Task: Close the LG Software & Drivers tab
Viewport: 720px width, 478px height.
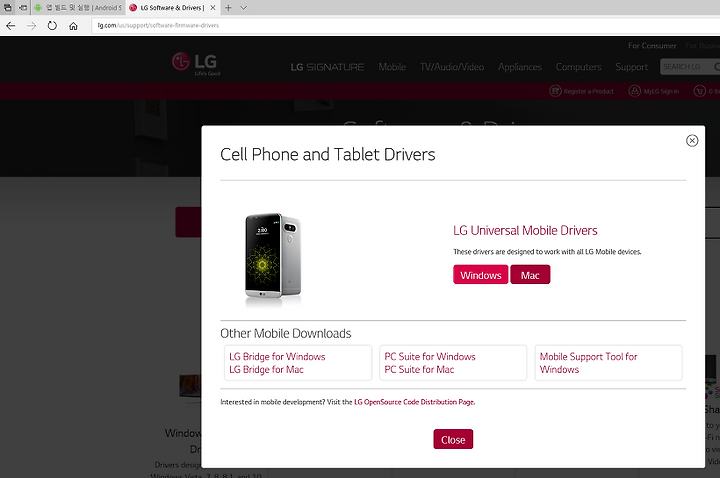Action: (213, 8)
